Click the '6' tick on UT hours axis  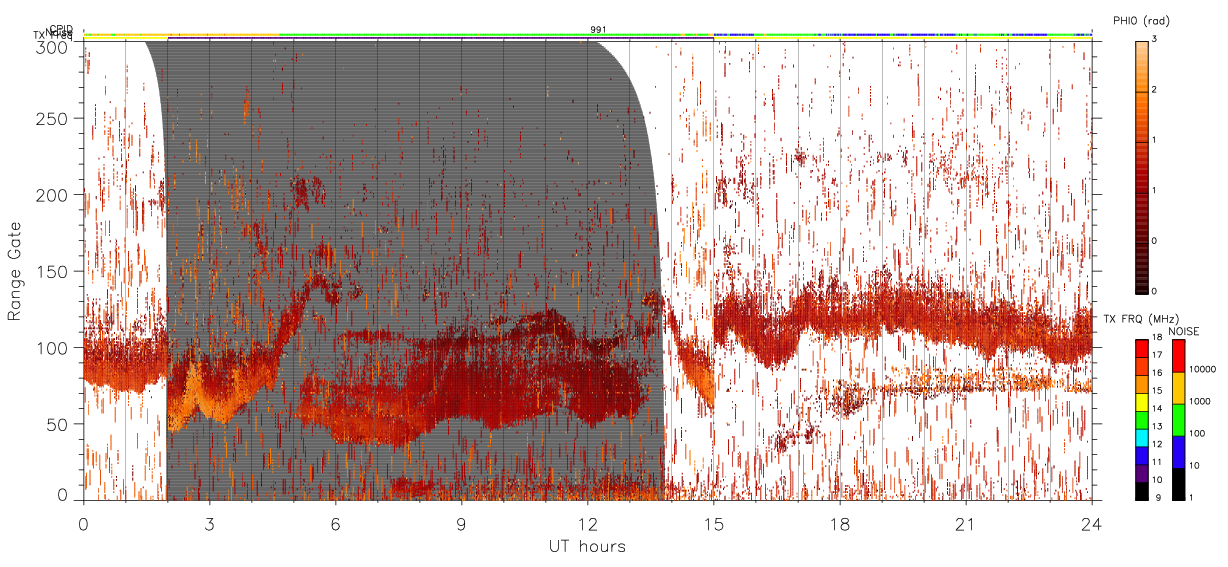pyautogui.click(x=335, y=524)
